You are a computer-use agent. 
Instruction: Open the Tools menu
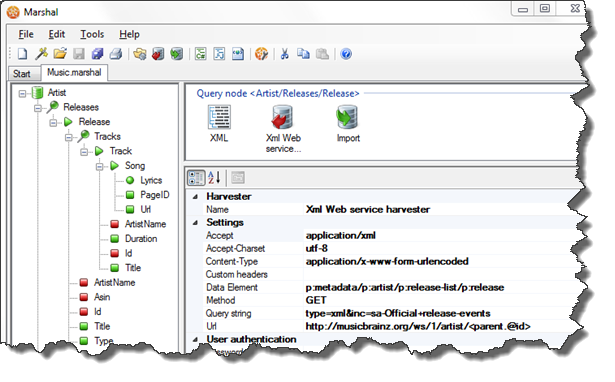(92, 35)
